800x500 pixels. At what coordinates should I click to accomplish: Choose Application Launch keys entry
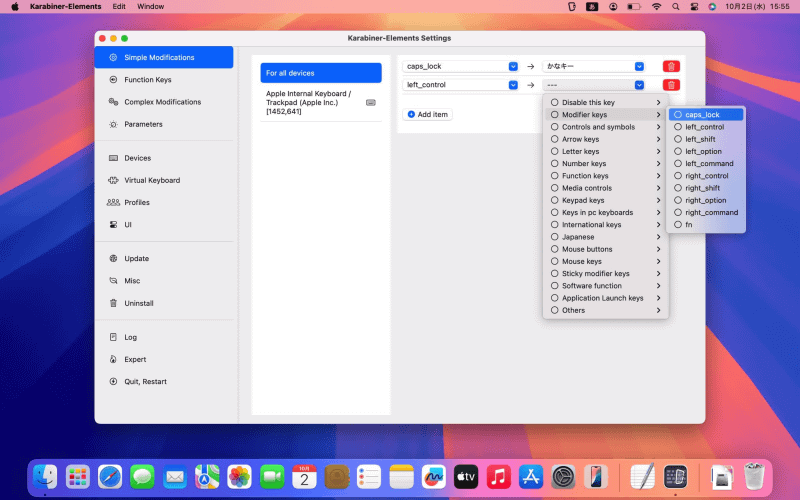[x=606, y=298]
